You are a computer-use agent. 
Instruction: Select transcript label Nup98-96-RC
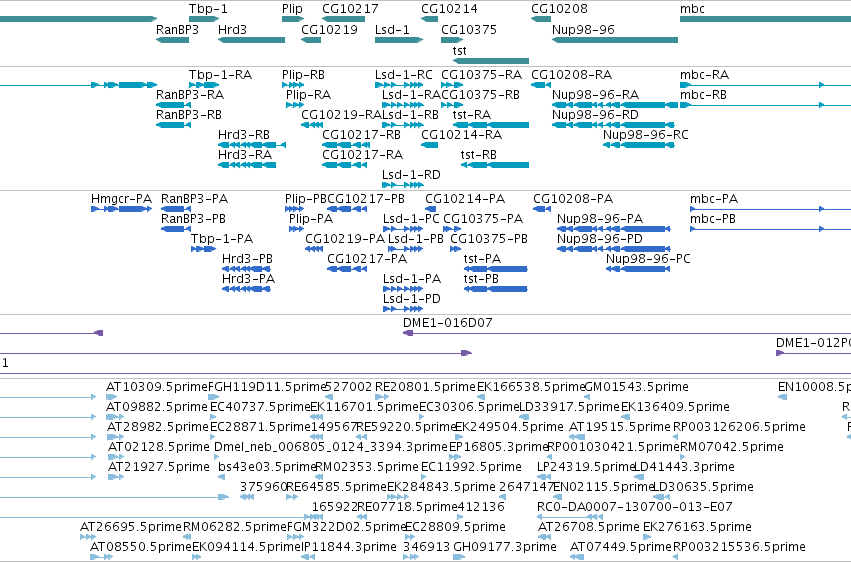645,135
